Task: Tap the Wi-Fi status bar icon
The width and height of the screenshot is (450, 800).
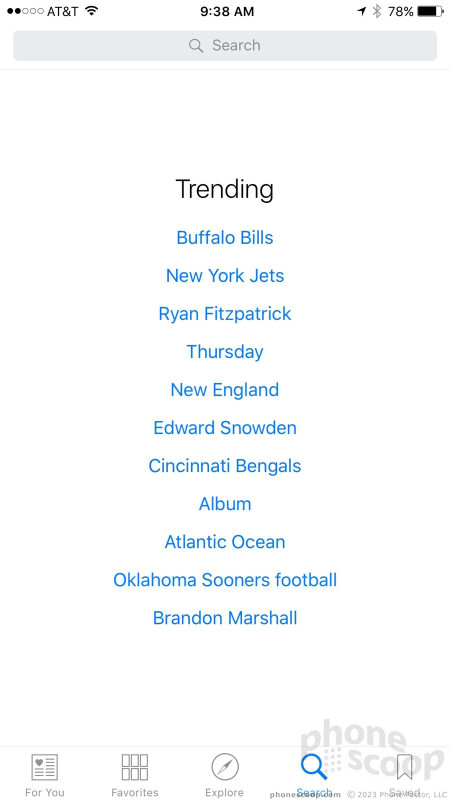Action: (92, 11)
